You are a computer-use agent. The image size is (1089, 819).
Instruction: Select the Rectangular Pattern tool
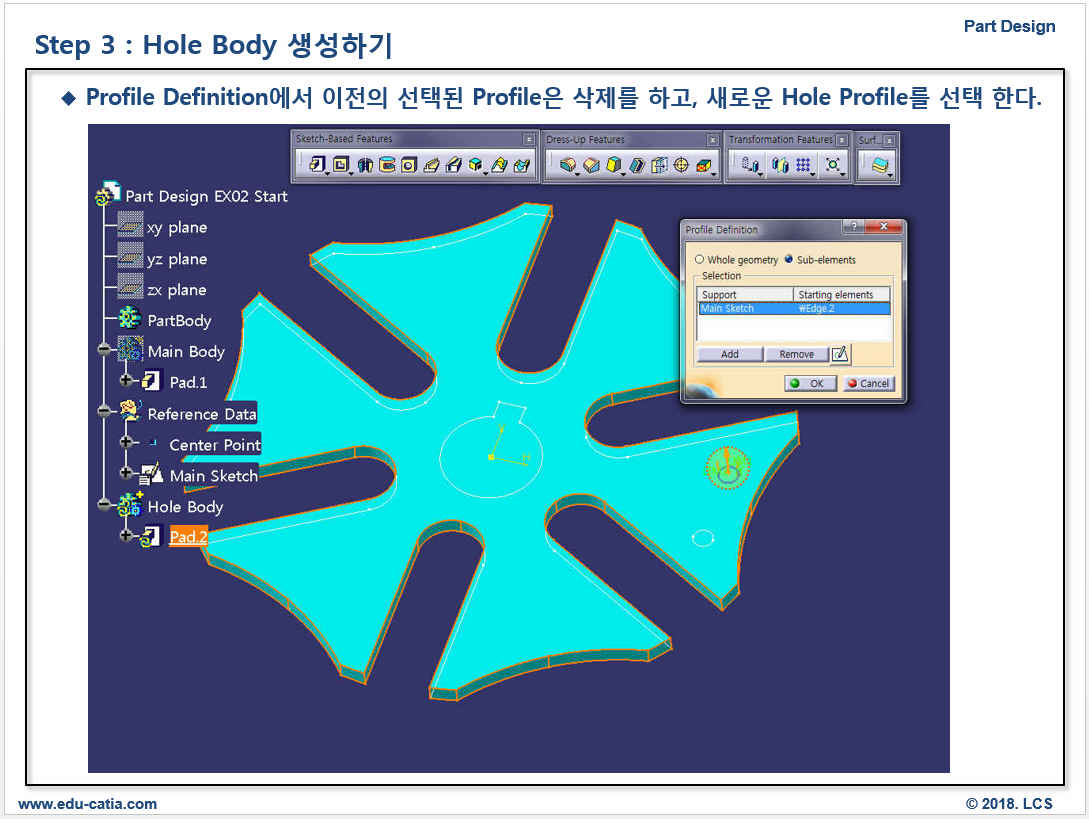[x=803, y=165]
